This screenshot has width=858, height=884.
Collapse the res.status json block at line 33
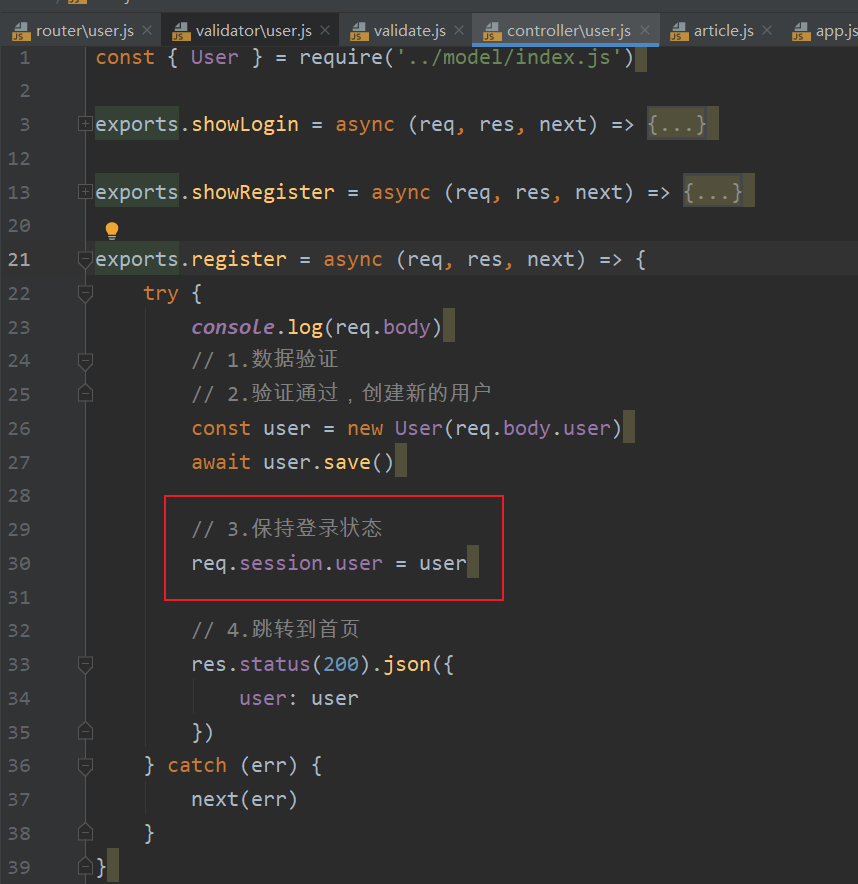click(85, 665)
